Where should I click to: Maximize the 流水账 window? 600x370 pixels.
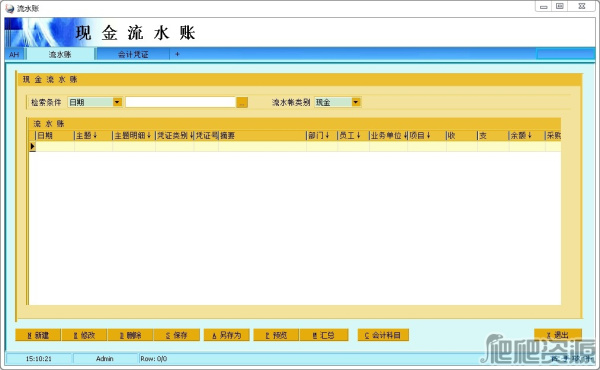click(x=559, y=7)
